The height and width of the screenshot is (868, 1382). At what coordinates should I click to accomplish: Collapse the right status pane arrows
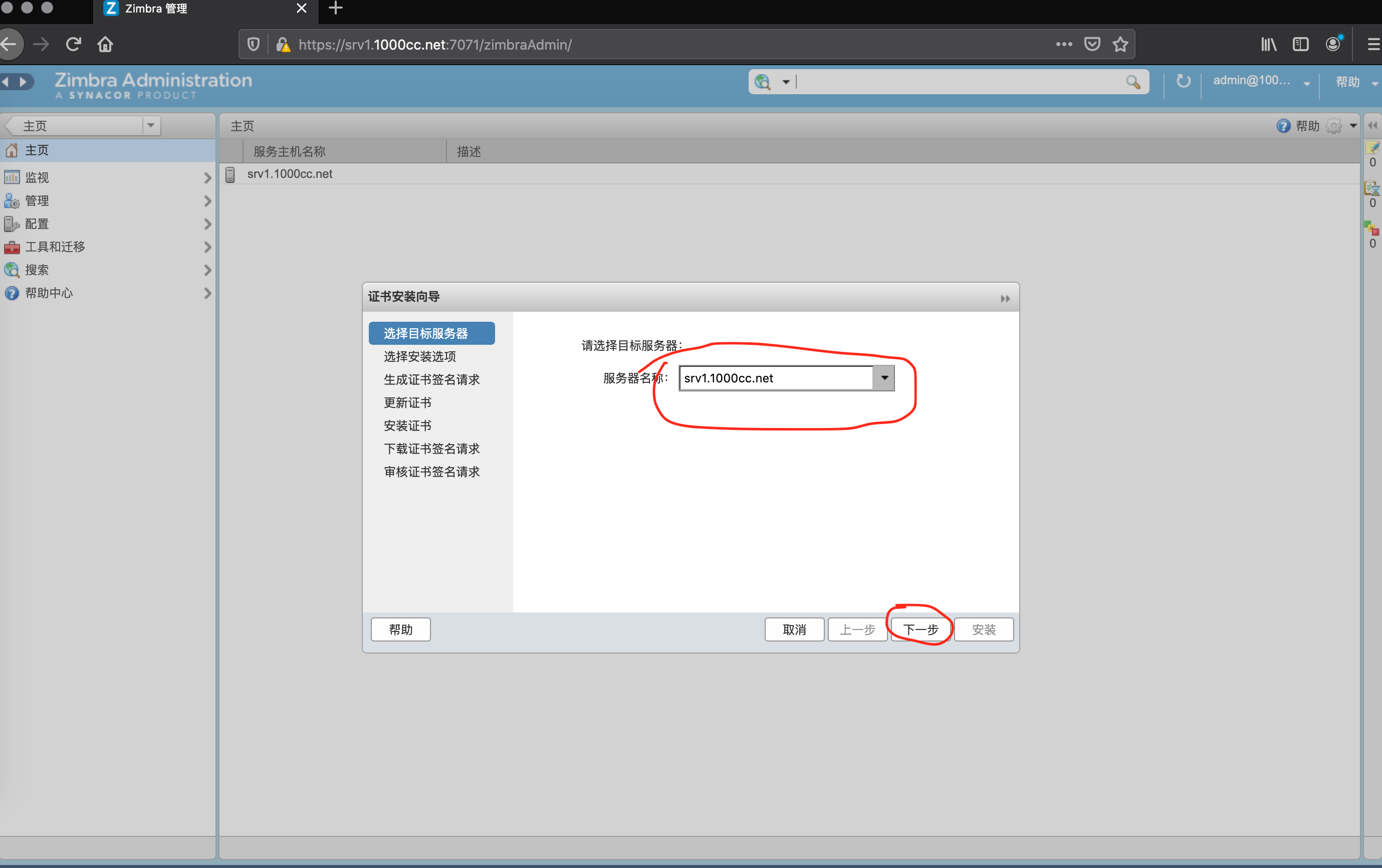pyautogui.click(x=1373, y=125)
